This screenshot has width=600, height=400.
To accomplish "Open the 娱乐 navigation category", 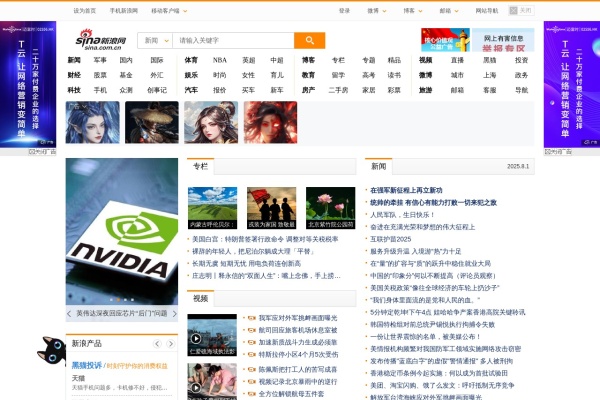I will (x=191, y=75).
